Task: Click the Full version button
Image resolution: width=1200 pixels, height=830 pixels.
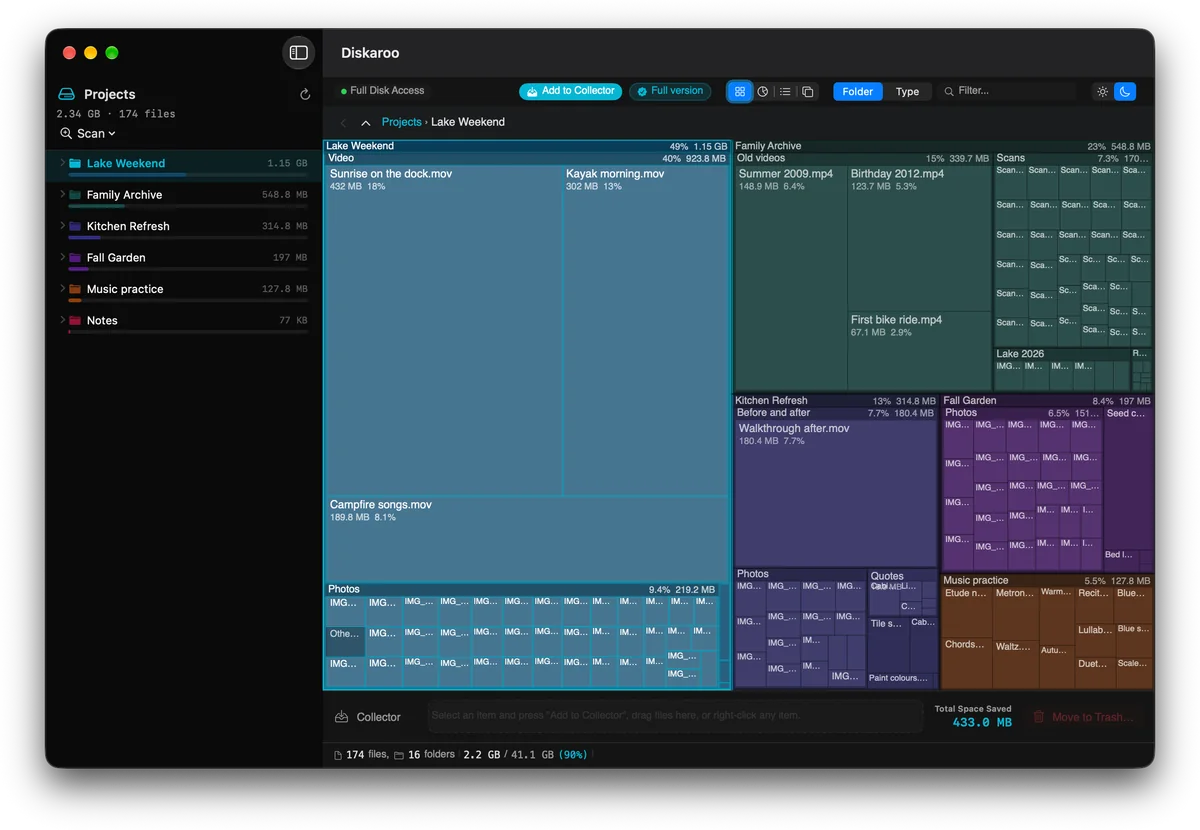Action: (670, 91)
